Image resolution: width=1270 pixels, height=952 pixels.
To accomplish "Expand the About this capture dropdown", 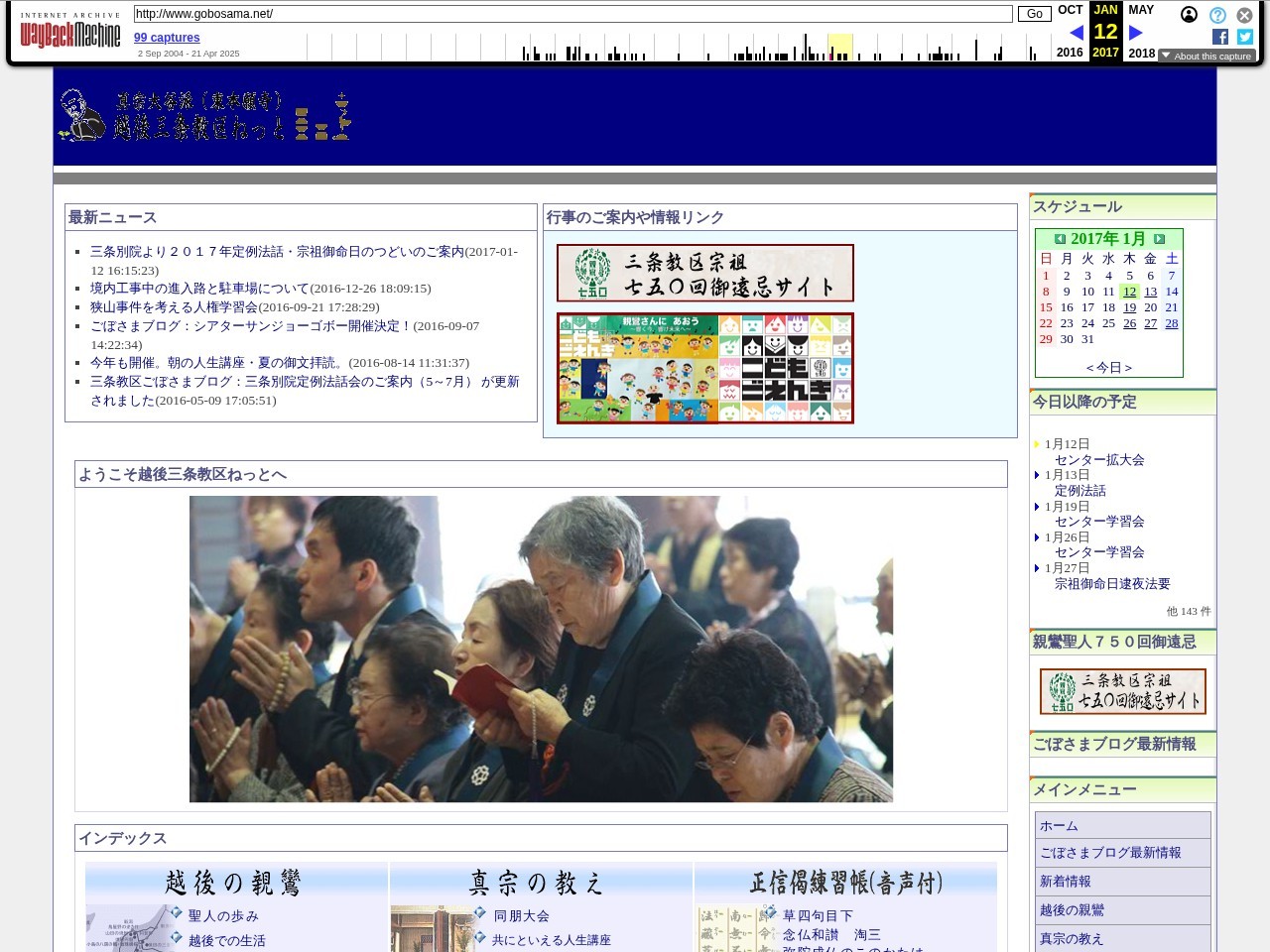I will click(x=1206, y=57).
